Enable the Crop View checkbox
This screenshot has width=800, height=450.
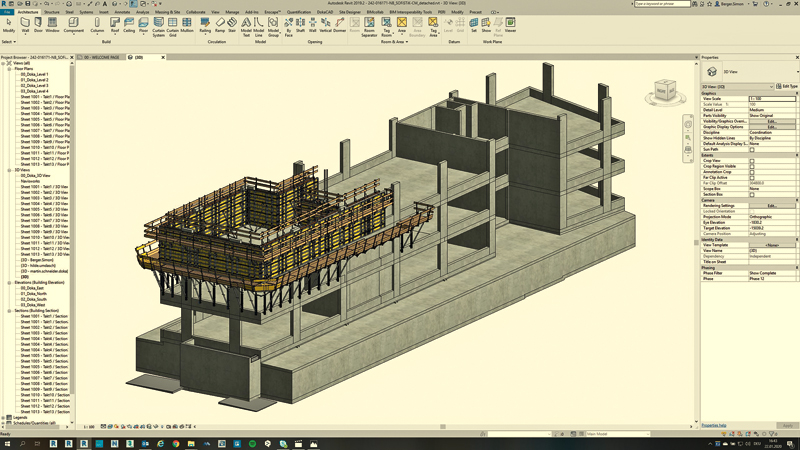752,161
